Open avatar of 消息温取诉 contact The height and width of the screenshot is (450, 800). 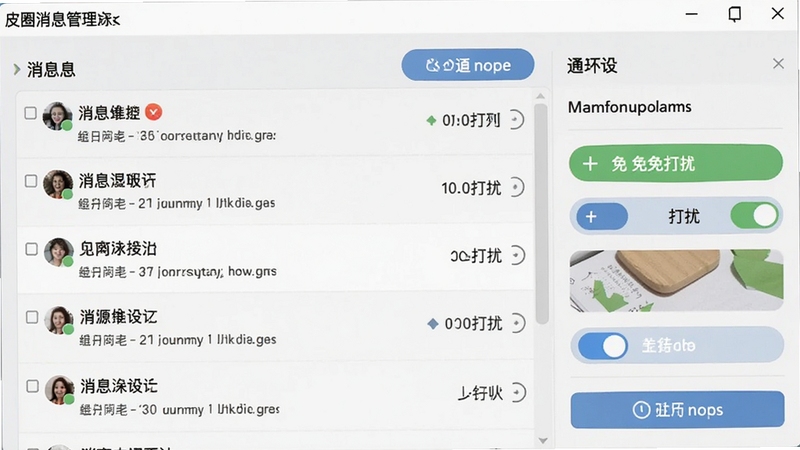[x=58, y=184]
